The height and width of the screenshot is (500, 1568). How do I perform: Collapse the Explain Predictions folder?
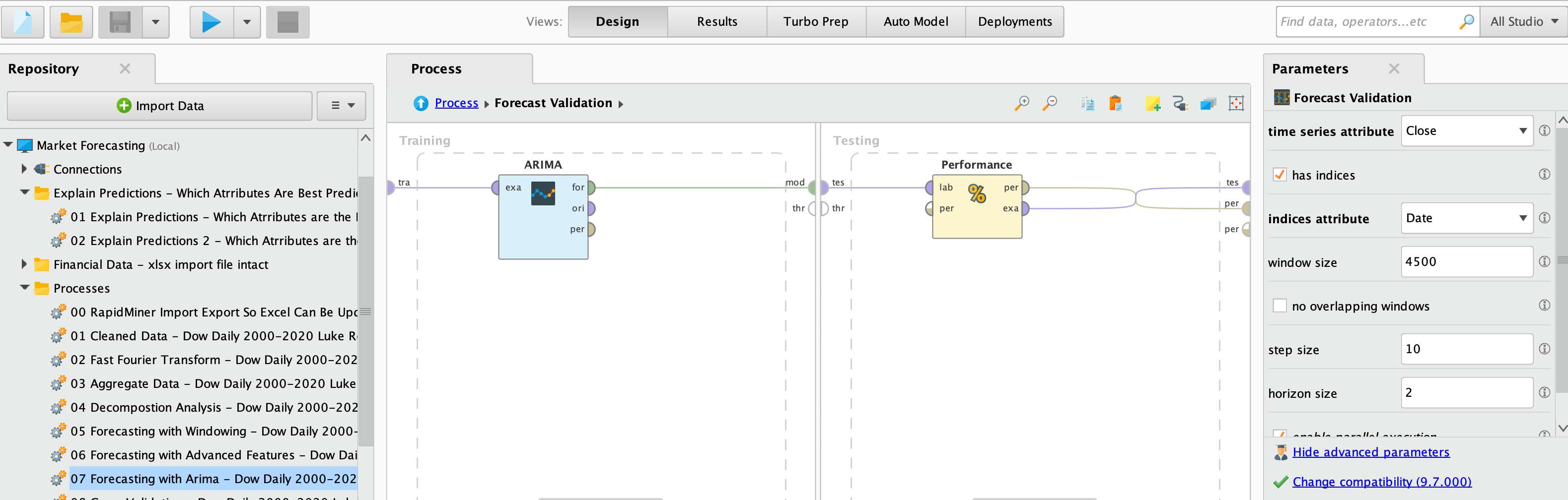point(24,192)
